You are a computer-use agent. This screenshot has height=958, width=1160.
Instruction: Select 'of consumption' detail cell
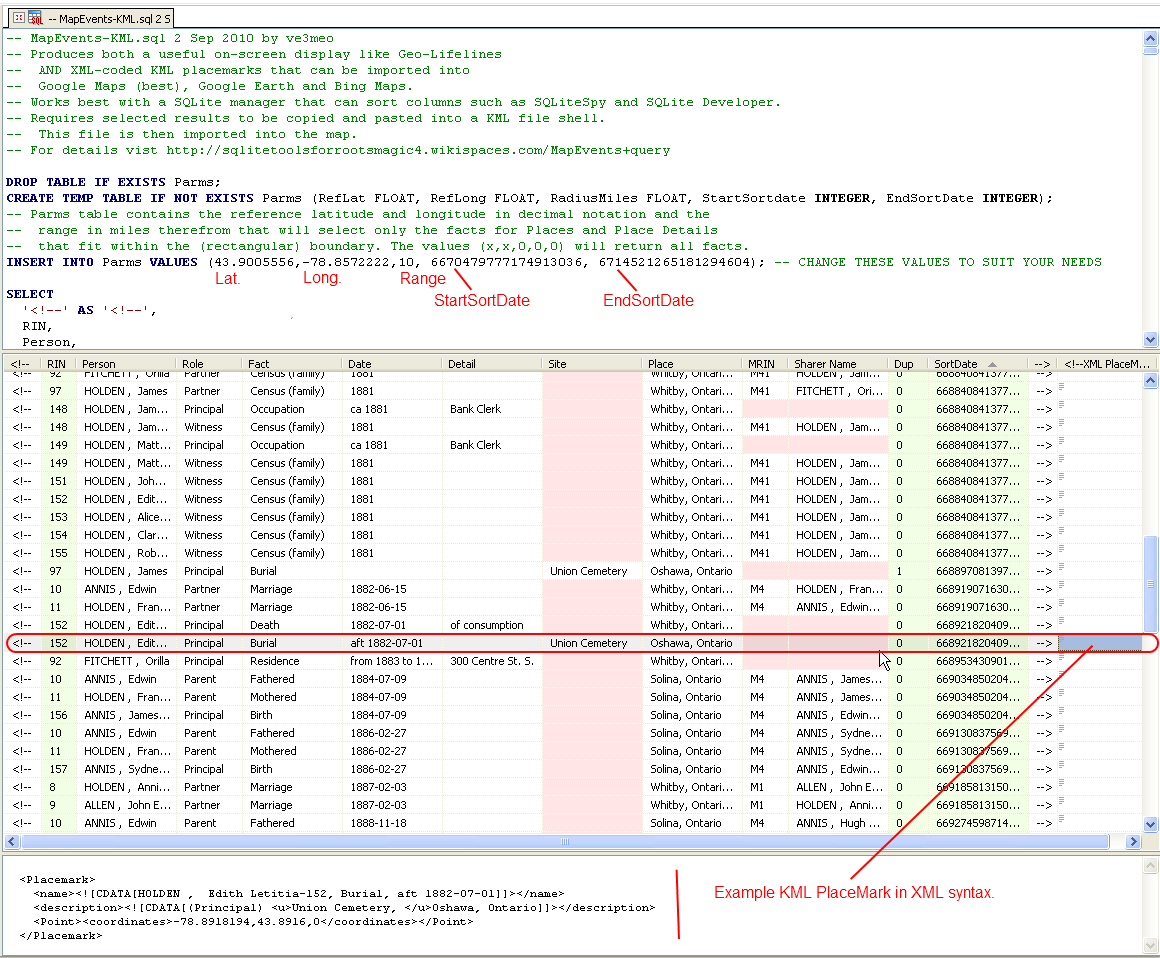[x=492, y=625]
